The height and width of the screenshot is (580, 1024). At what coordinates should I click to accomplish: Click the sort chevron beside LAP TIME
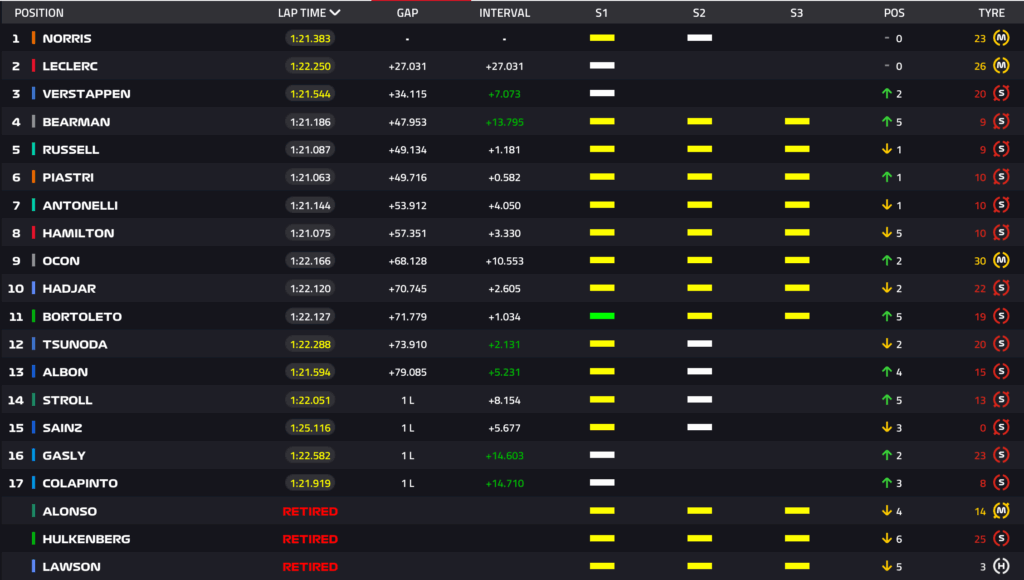335,13
